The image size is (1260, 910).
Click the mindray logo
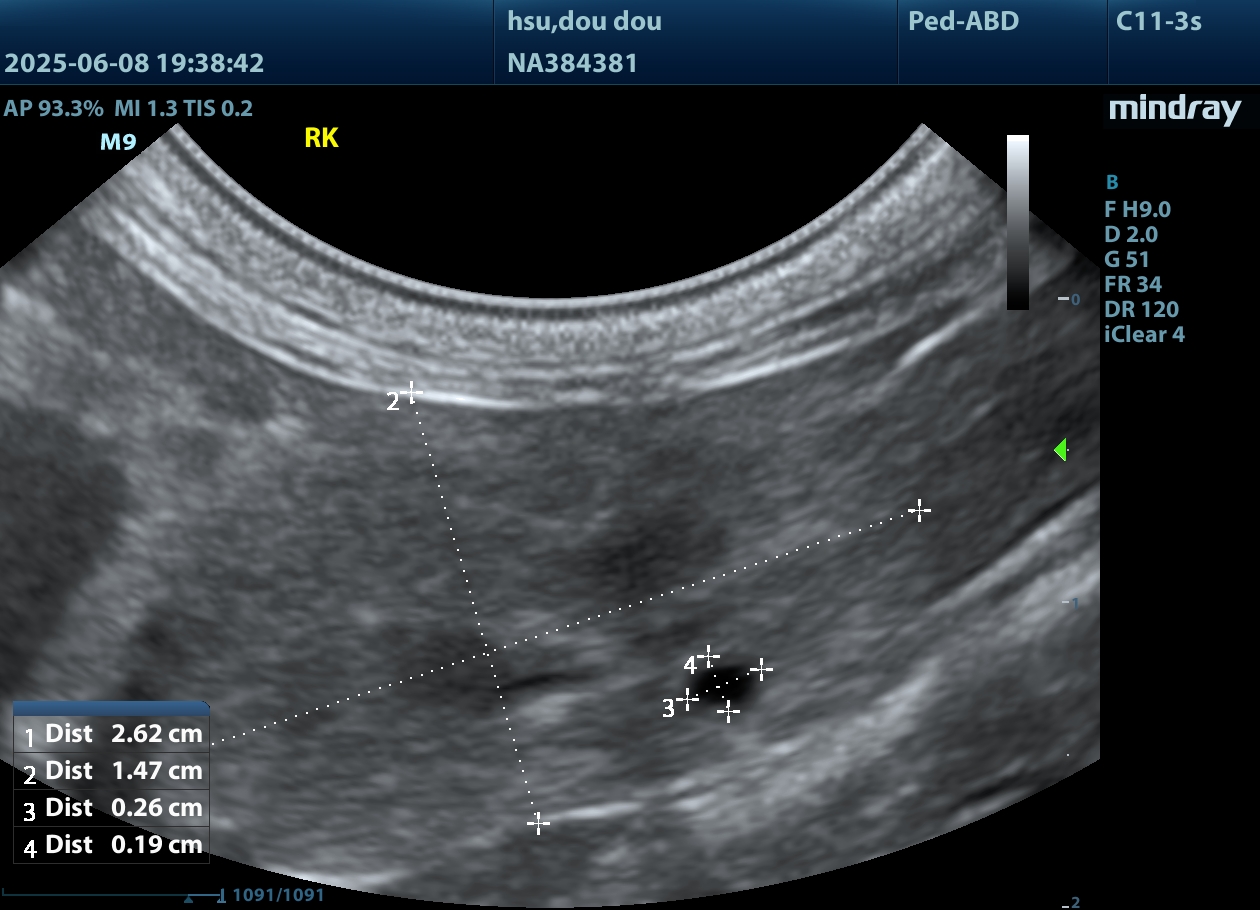(1174, 110)
